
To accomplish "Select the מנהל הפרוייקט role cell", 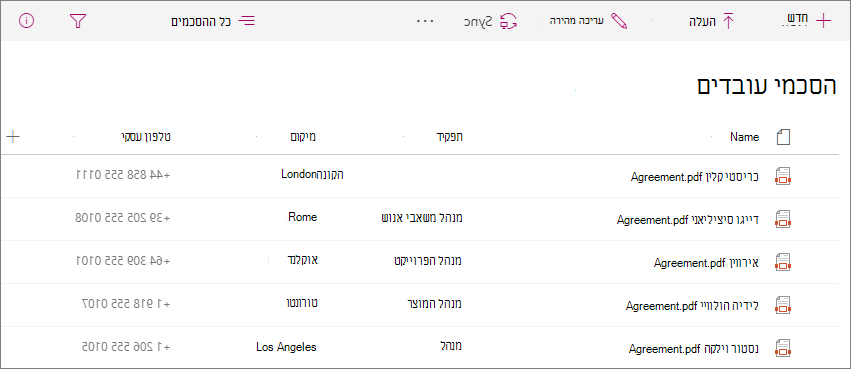I will coord(427,260).
